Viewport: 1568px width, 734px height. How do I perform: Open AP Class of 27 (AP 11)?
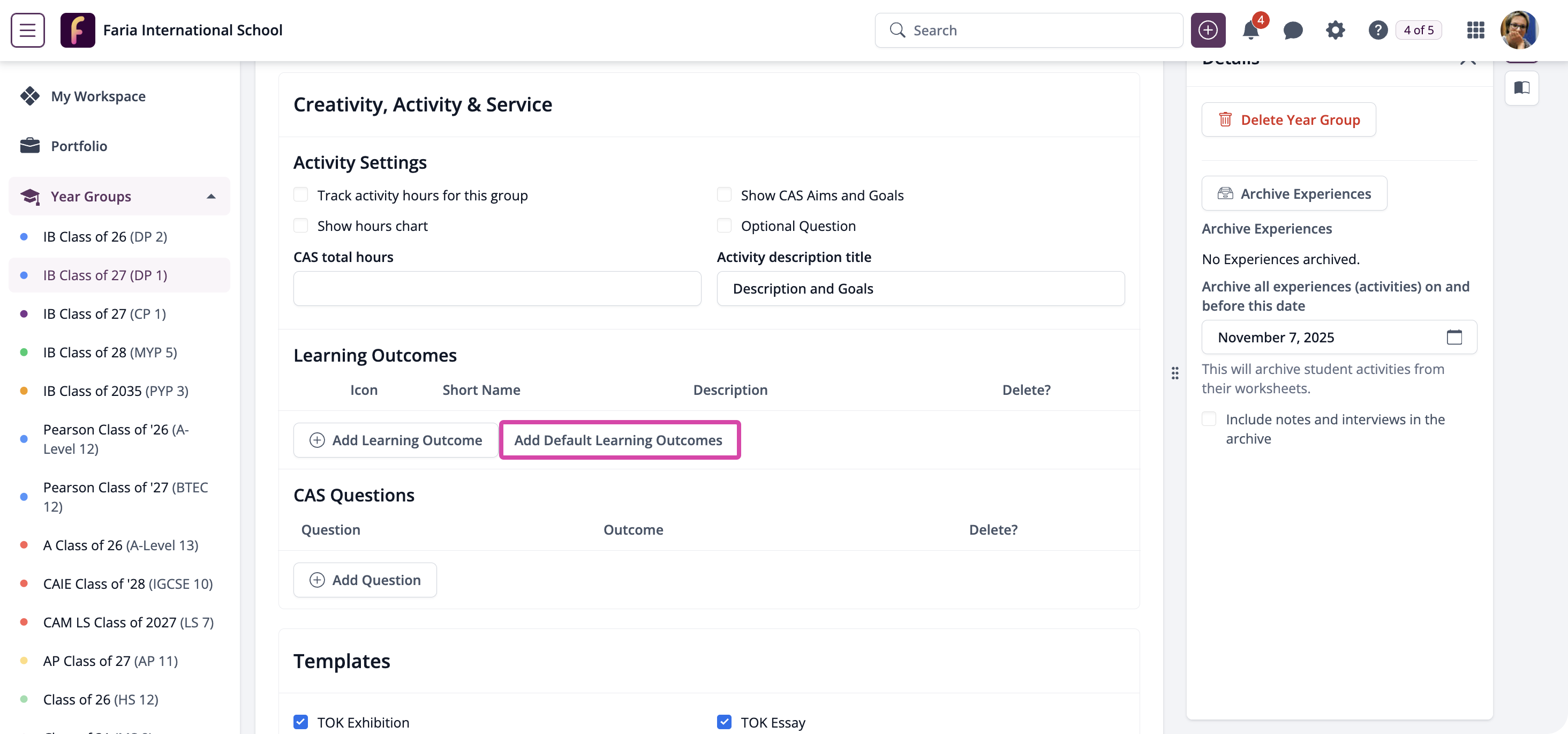tap(119, 660)
